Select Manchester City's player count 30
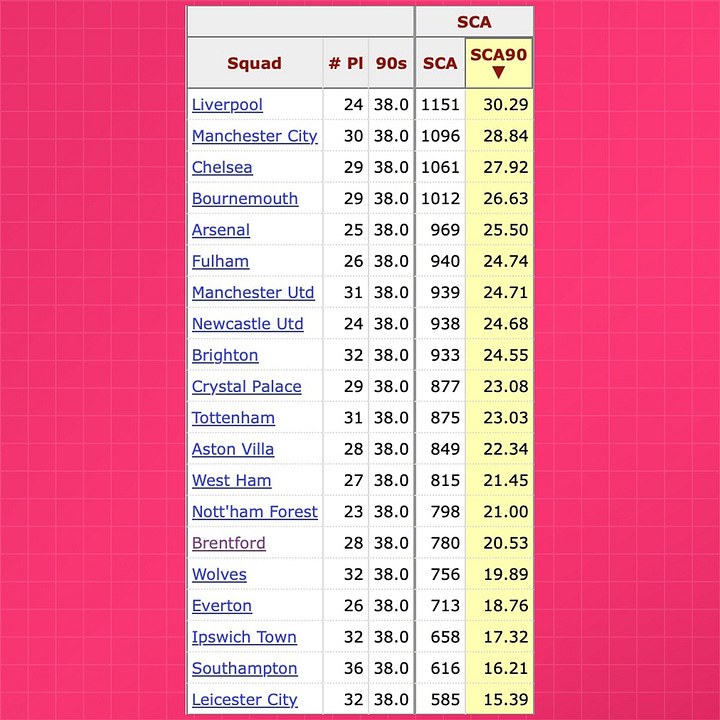 pos(354,136)
